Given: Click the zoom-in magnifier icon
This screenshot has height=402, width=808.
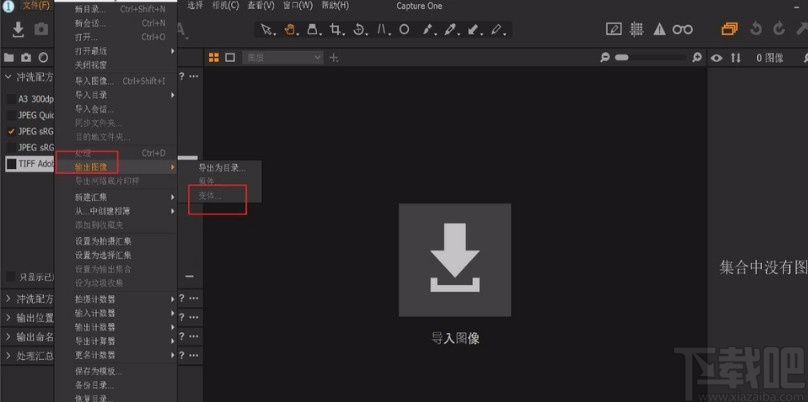Looking at the screenshot, I should (697, 58).
